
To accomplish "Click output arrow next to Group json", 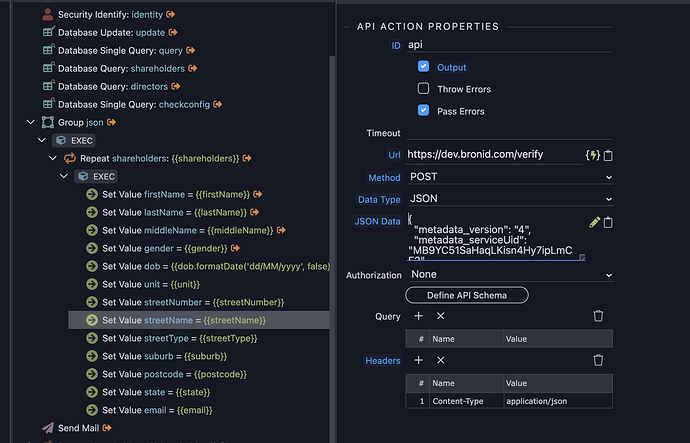I will pos(111,122).
